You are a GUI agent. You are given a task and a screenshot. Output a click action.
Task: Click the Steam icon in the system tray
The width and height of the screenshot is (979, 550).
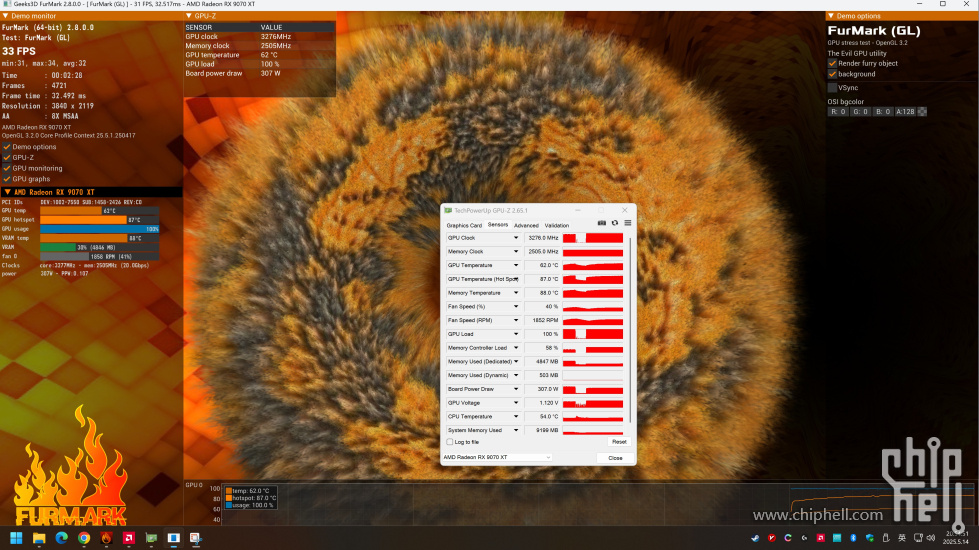[x=755, y=538]
